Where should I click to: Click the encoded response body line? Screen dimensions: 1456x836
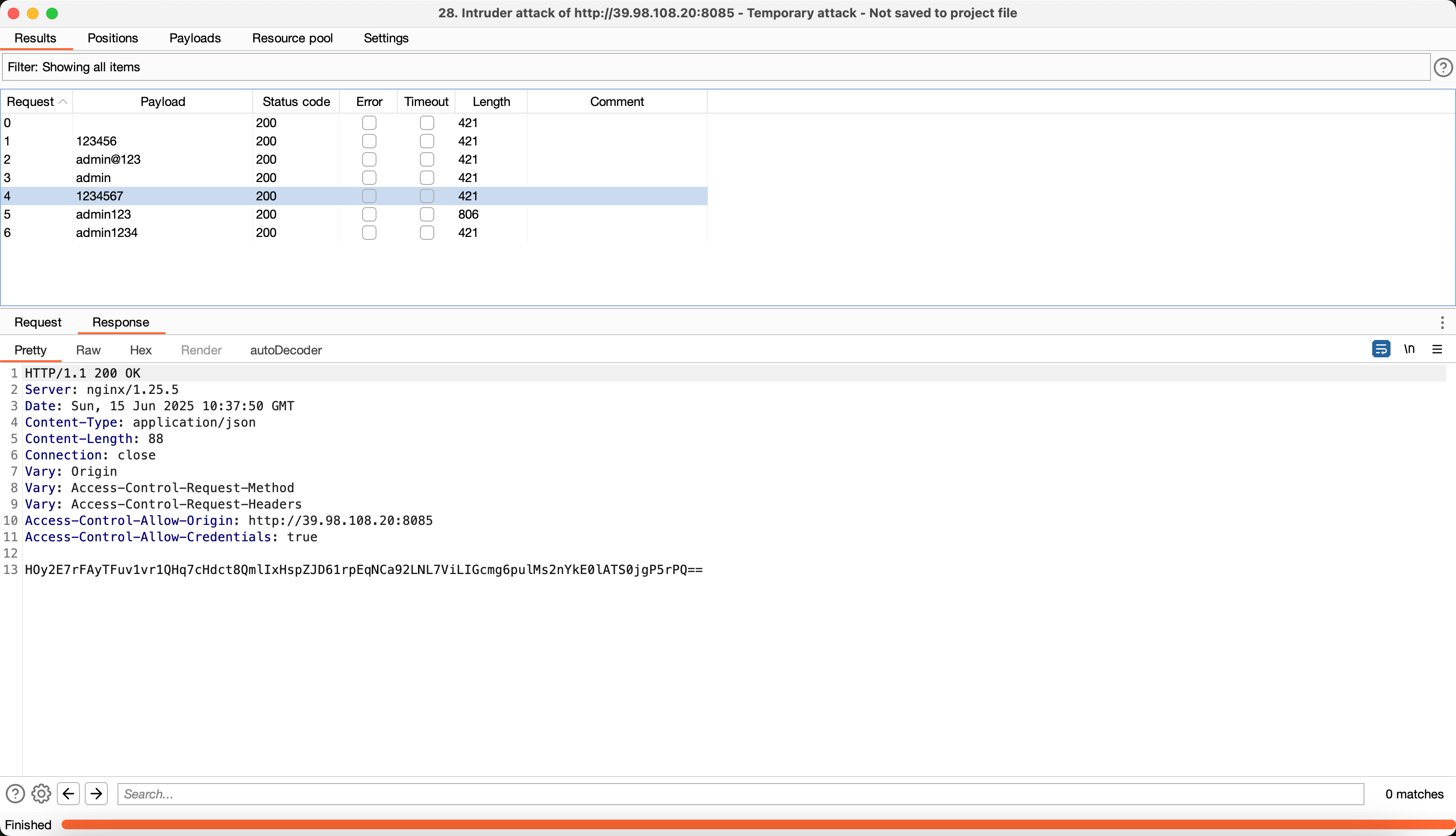point(364,570)
